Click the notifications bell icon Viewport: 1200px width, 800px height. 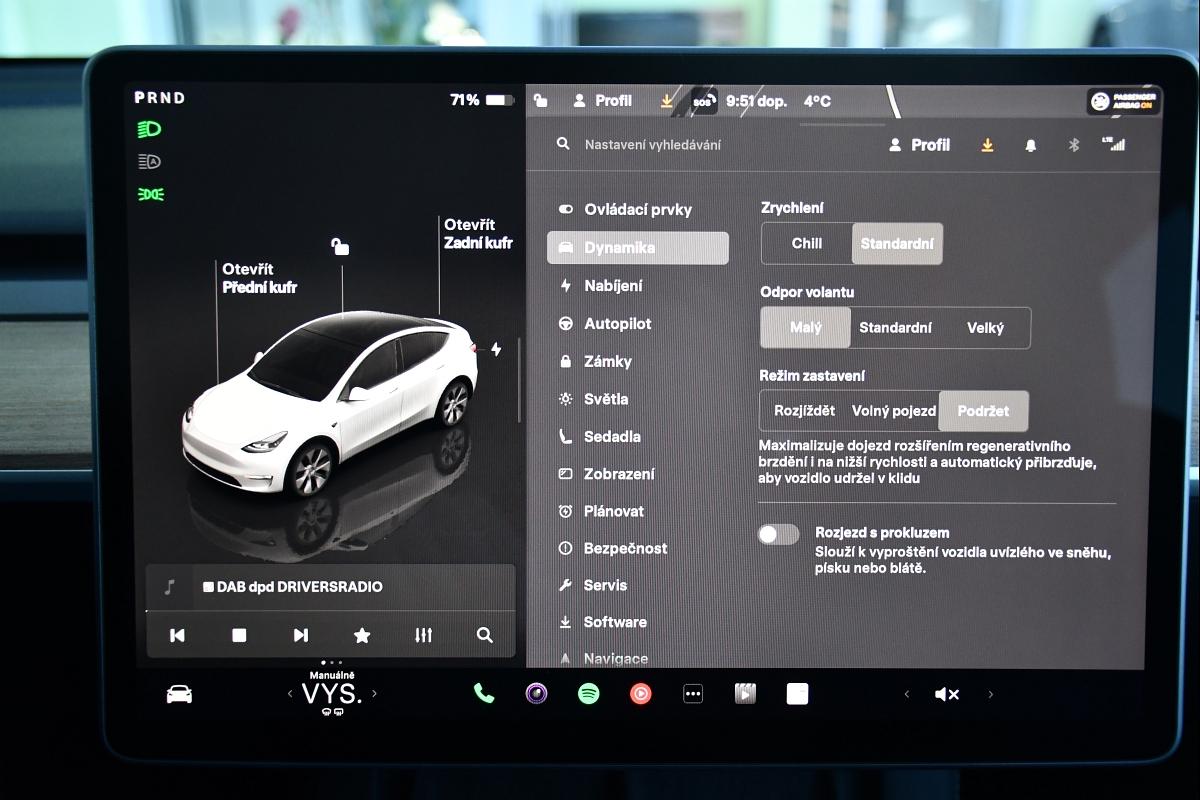tap(1031, 145)
